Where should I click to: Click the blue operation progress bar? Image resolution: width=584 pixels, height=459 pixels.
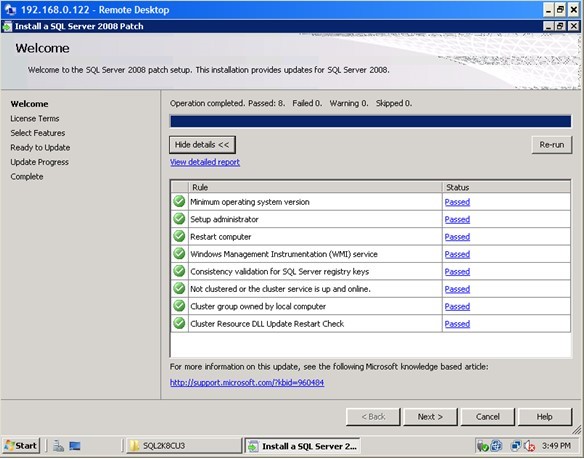[370, 121]
